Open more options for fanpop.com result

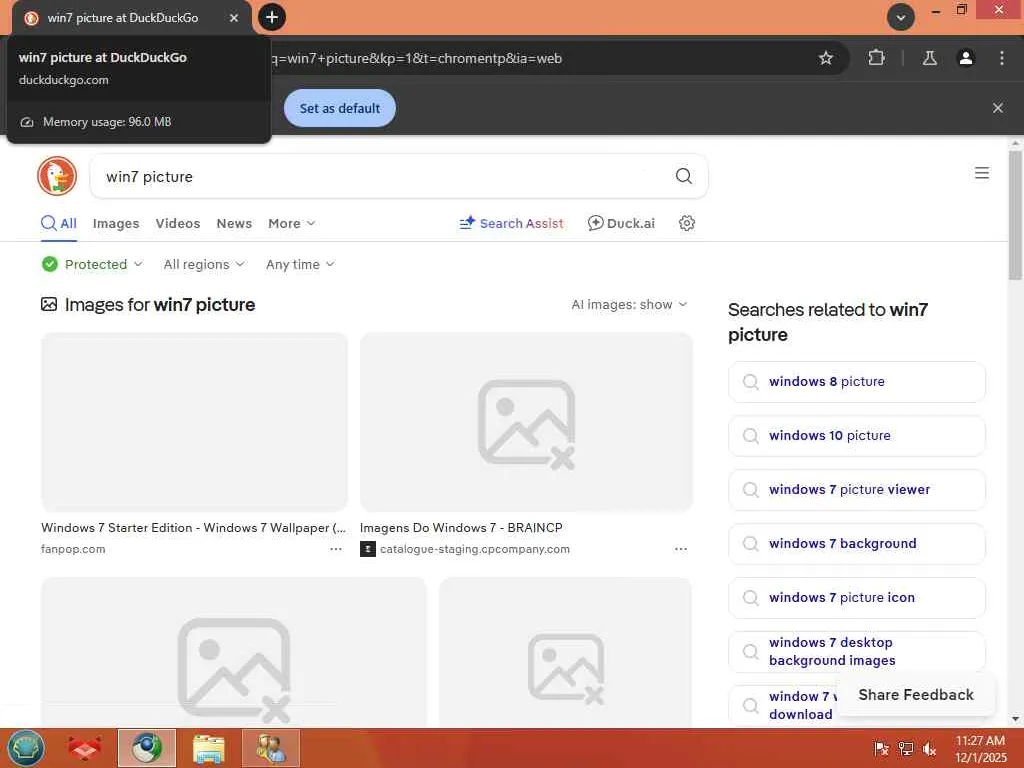tap(336, 549)
